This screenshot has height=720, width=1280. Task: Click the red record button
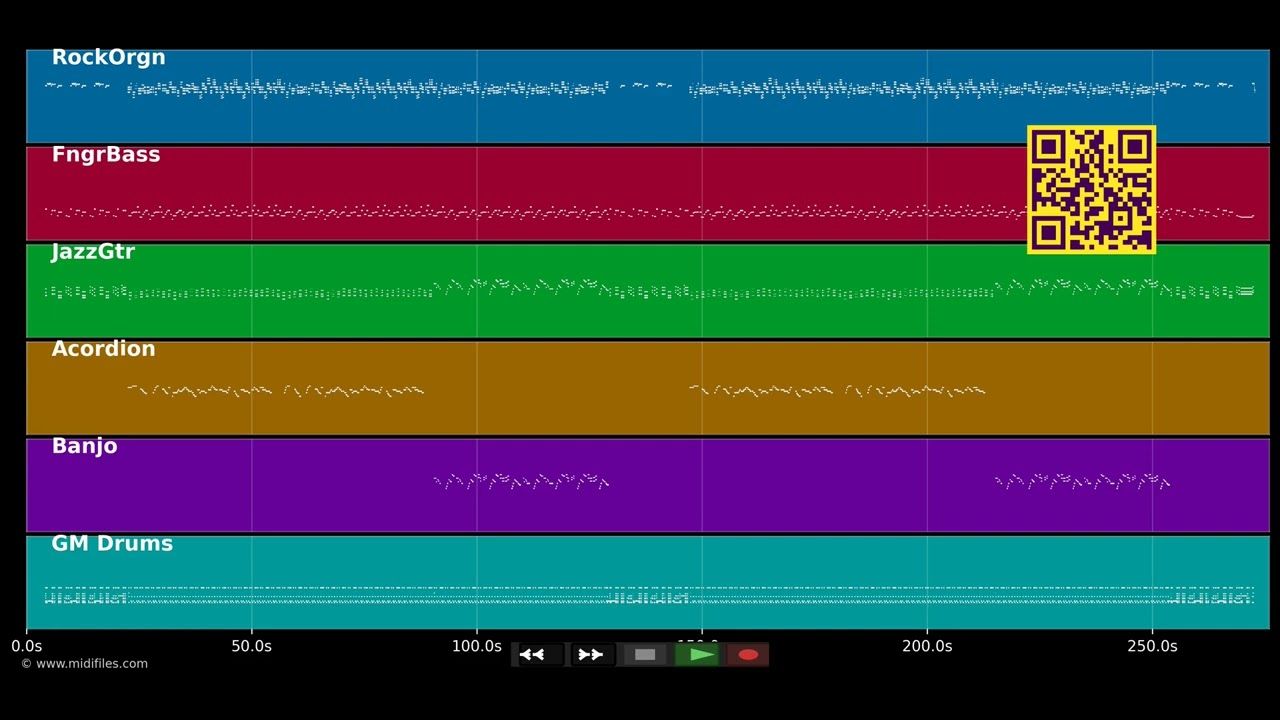click(x=748, y=655)
